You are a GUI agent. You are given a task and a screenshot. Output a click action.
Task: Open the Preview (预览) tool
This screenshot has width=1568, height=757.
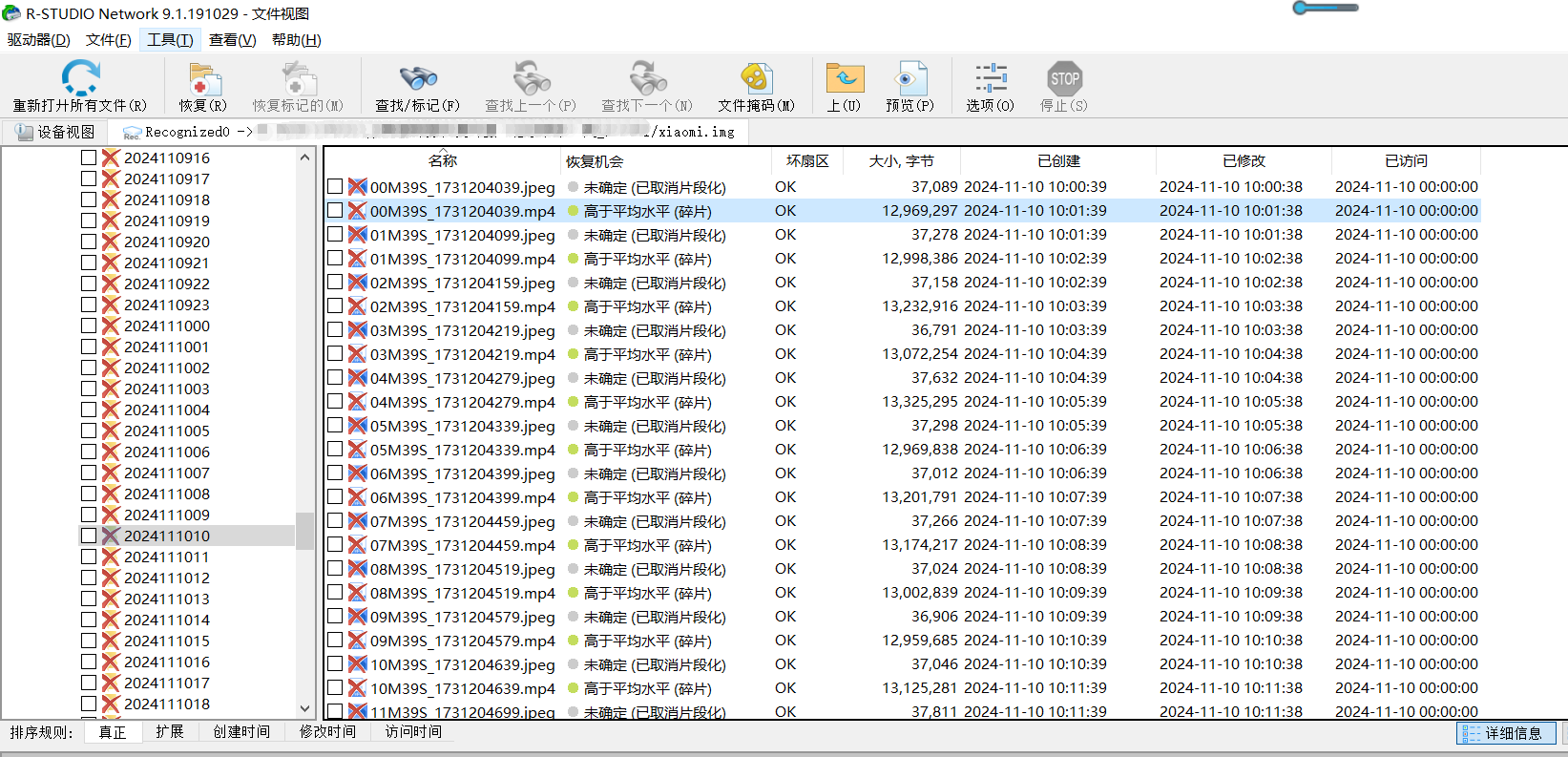click(909, 78)
